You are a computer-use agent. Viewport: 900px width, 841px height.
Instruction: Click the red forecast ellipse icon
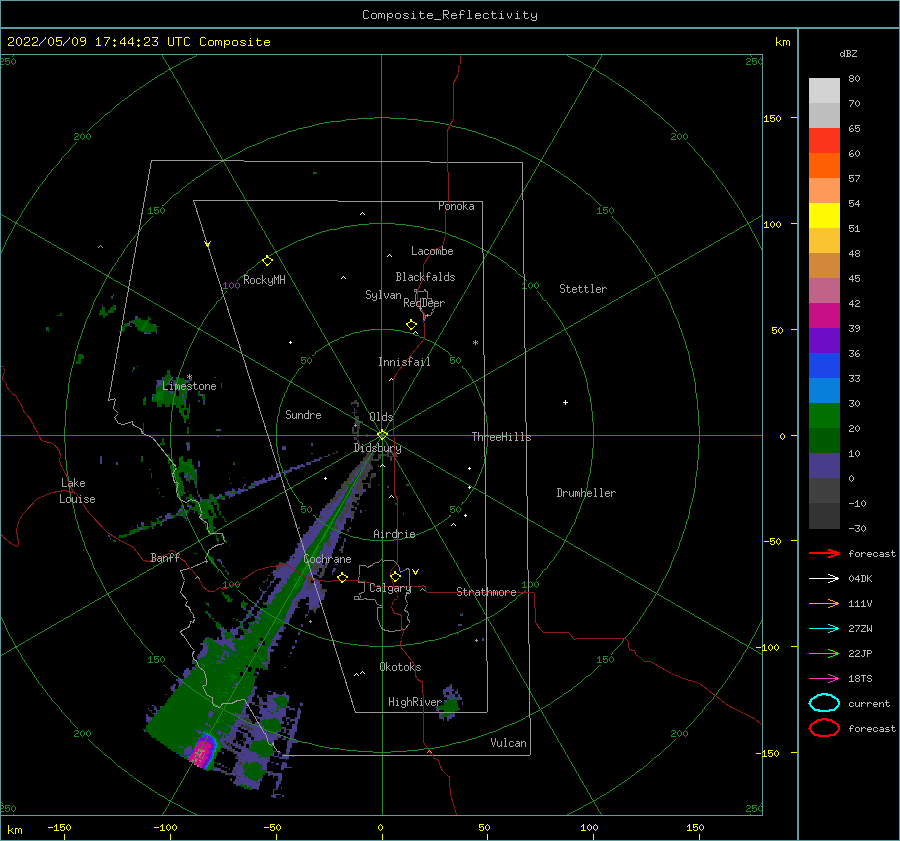(824, 728)
